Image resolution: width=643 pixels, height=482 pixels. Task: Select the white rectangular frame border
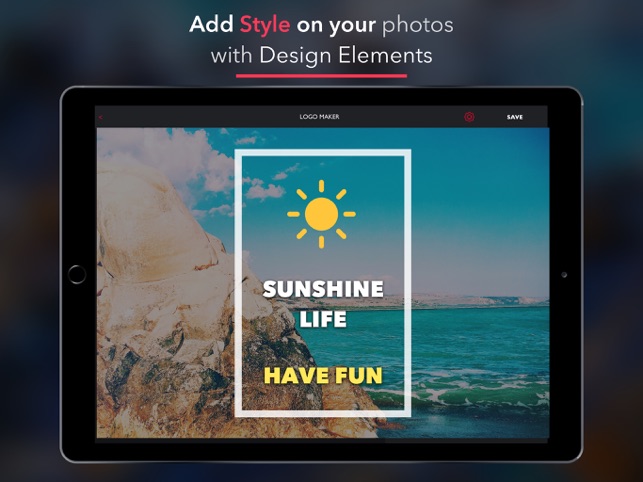[x=323, y=283]
